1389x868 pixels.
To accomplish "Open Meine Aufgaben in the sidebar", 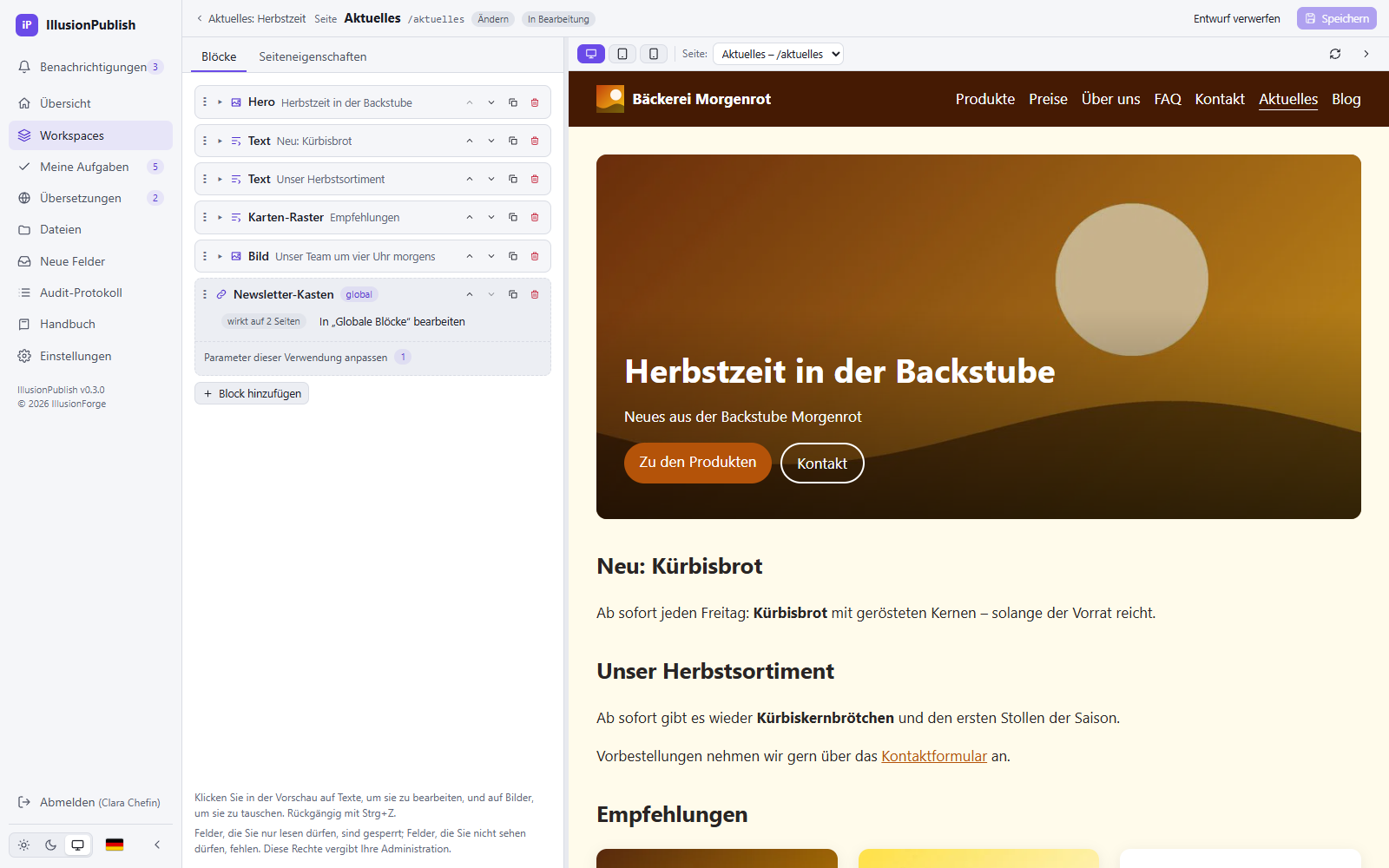I will coord(90,167).
